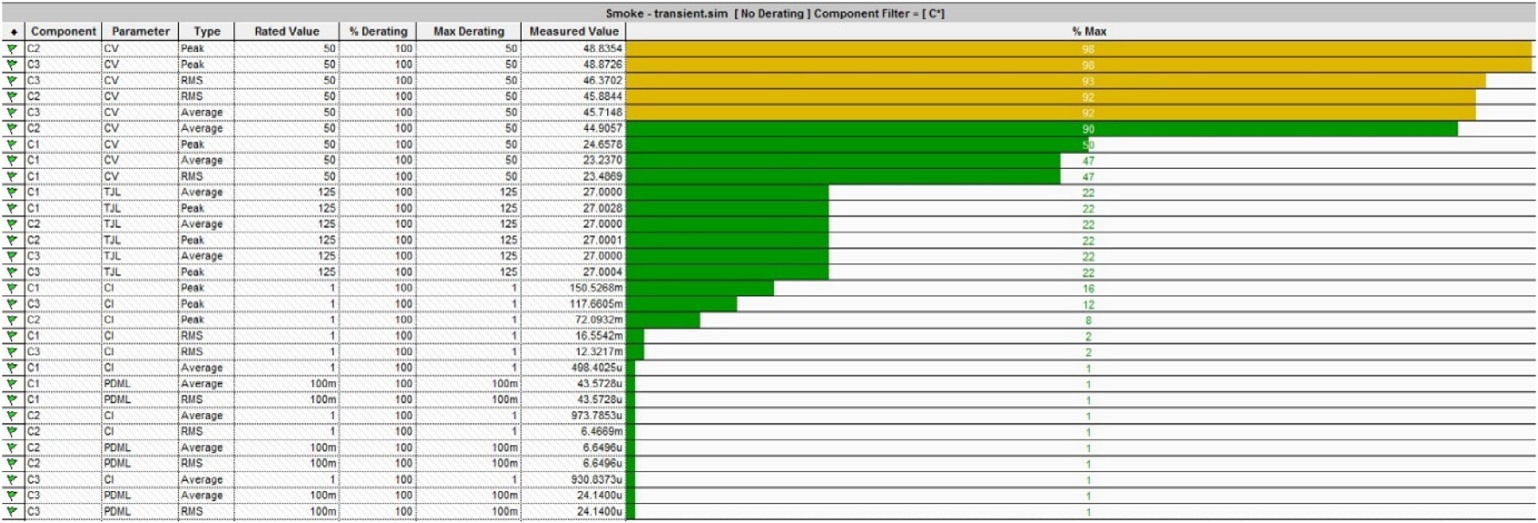Click the green 90 percent bar for C2 Average
This screenshot has height=523, width=1538.
pyautogui.click(x=1040, y=128)
